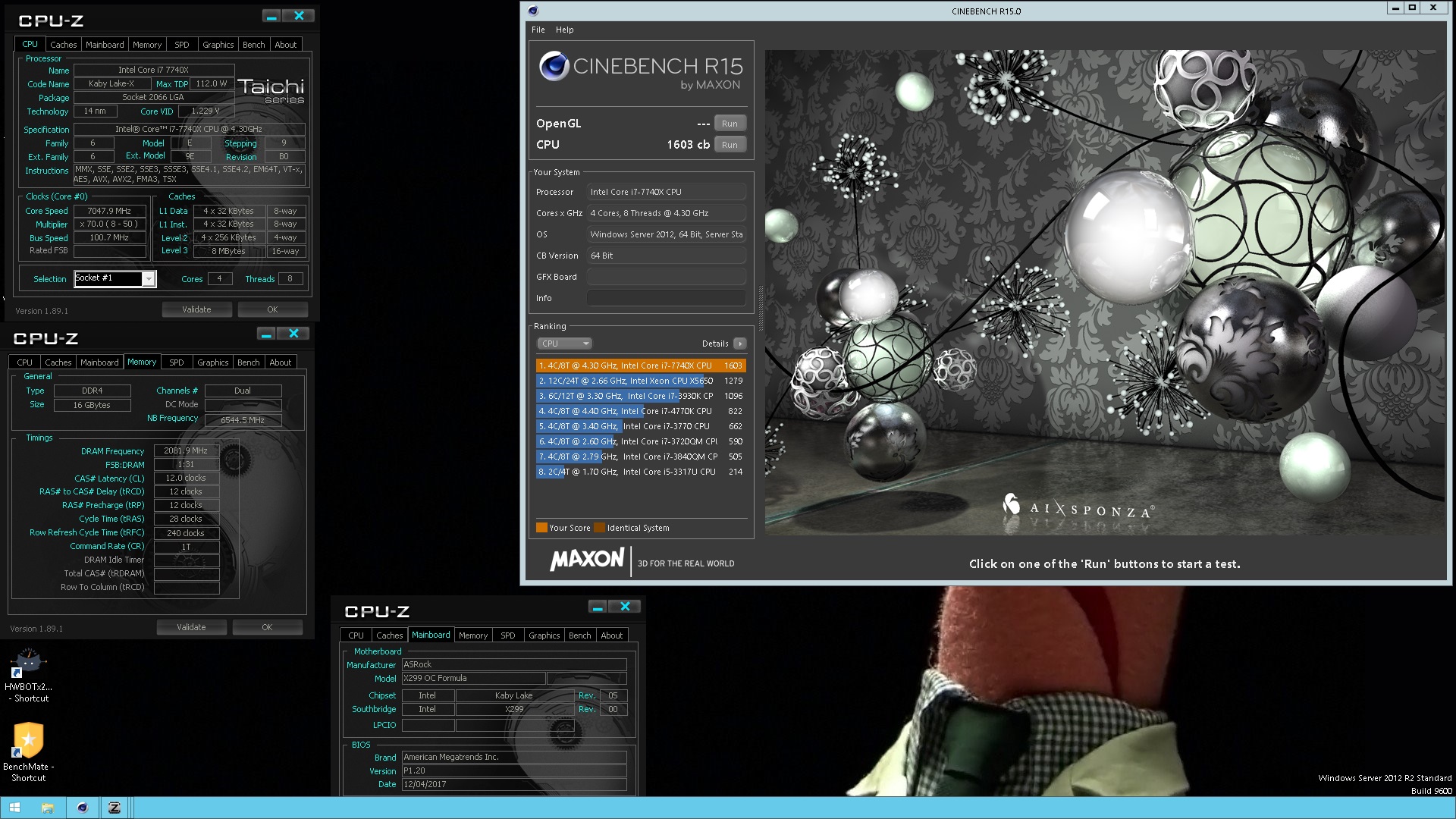Click Details arrow icon in Ranking
Screen dimensions: 1456x819
point(740,344)
